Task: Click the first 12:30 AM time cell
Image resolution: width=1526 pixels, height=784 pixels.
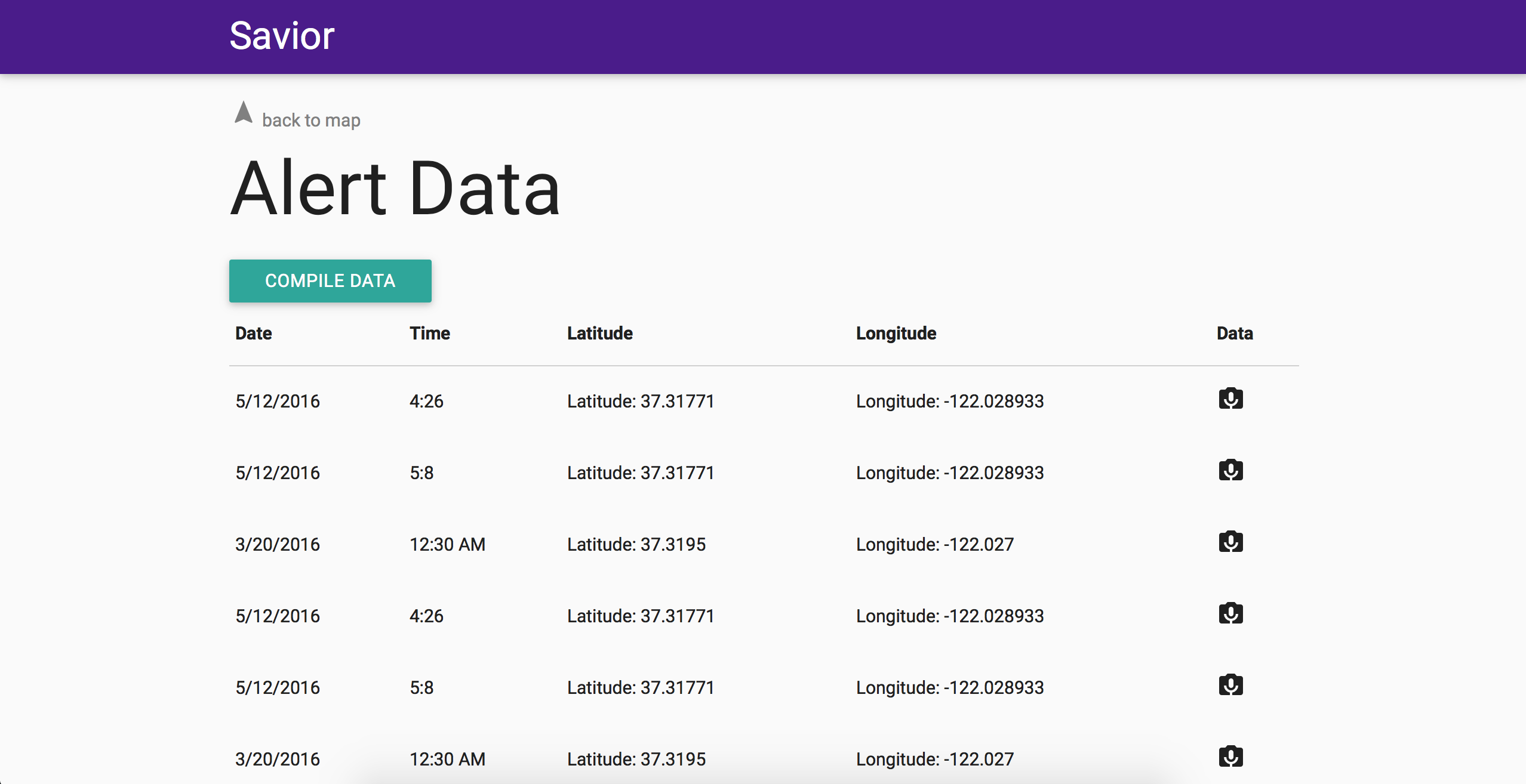Action: 447,544
